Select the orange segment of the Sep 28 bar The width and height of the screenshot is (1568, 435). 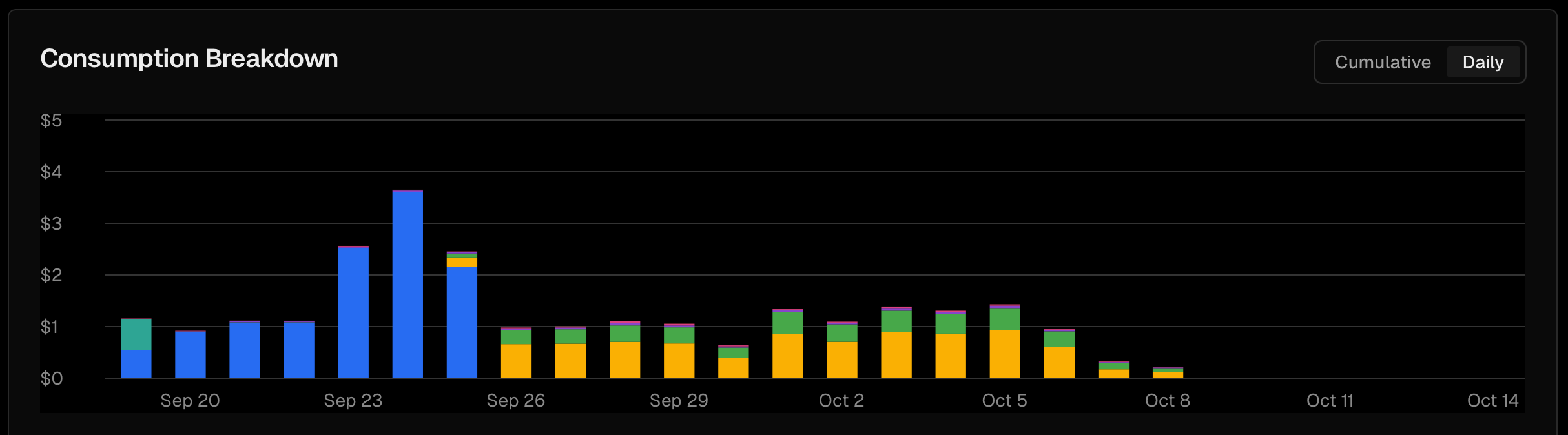[624, 360]
